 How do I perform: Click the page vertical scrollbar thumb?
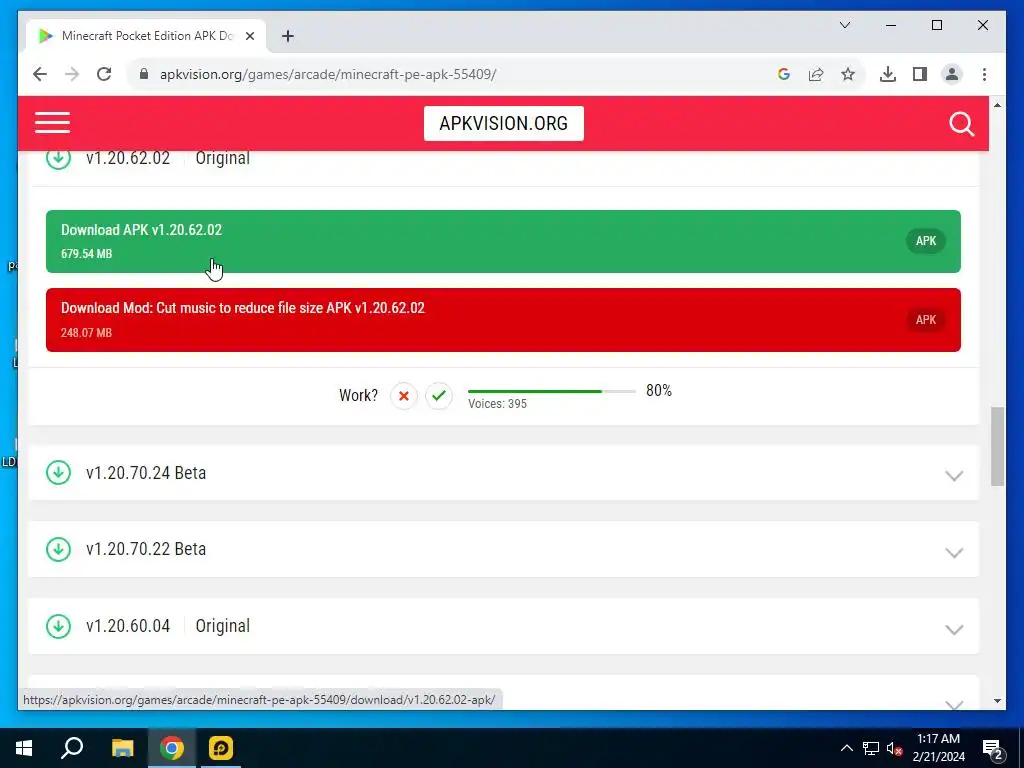pos(997,446)
